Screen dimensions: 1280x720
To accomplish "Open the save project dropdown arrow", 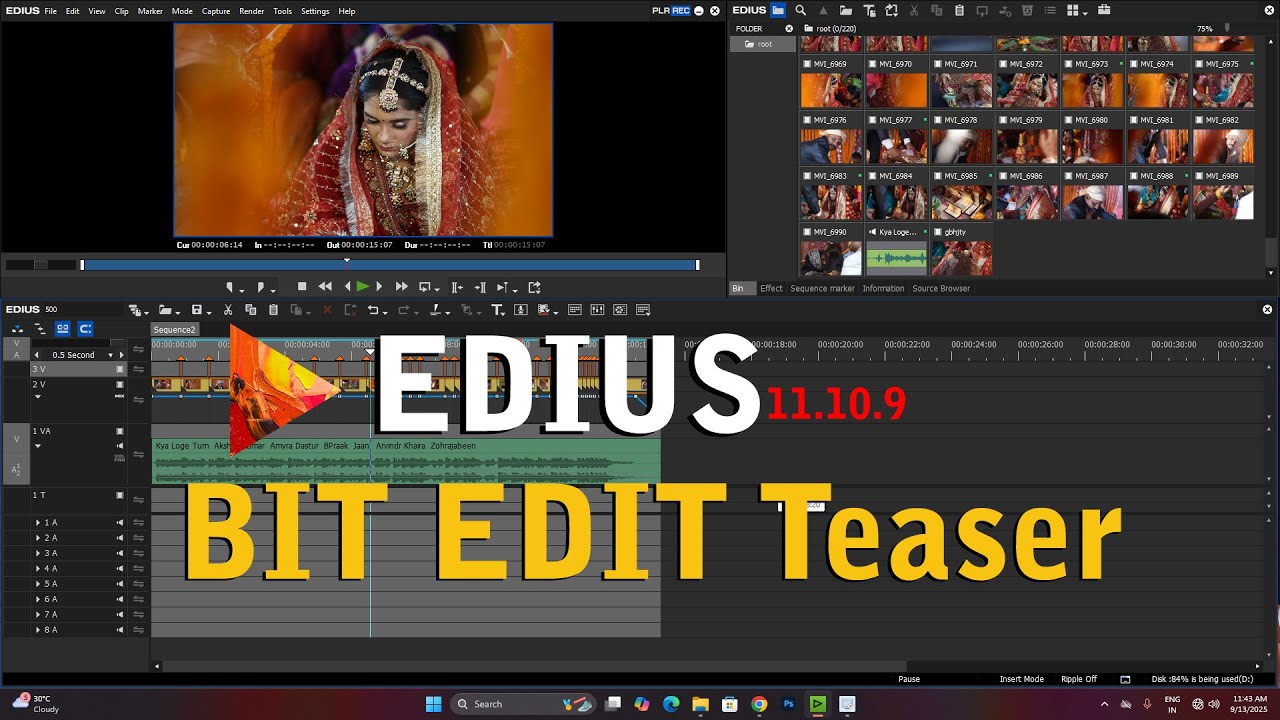I will coord(208,311).
